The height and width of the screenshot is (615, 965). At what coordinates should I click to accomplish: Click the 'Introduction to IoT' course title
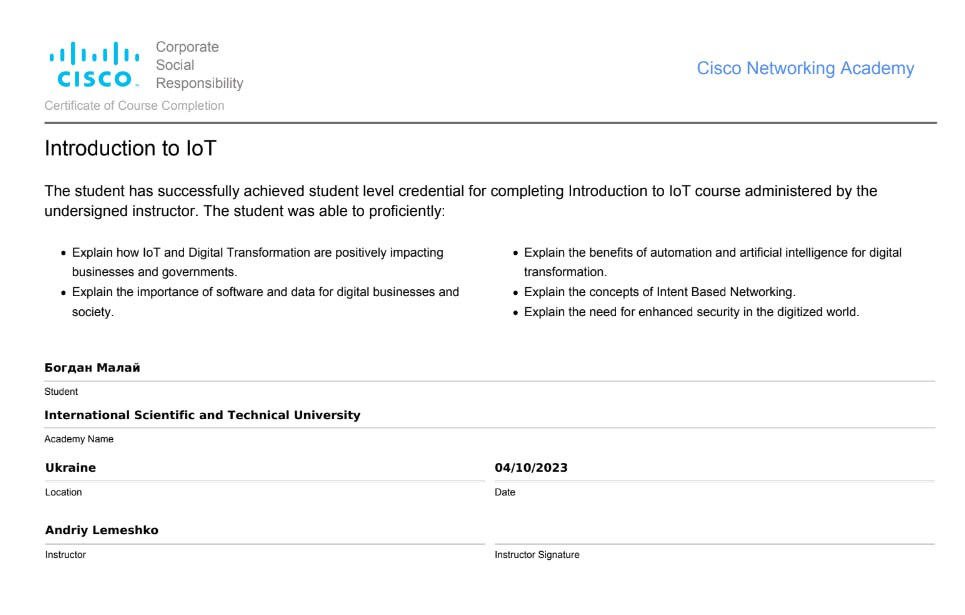coord(130,148)
